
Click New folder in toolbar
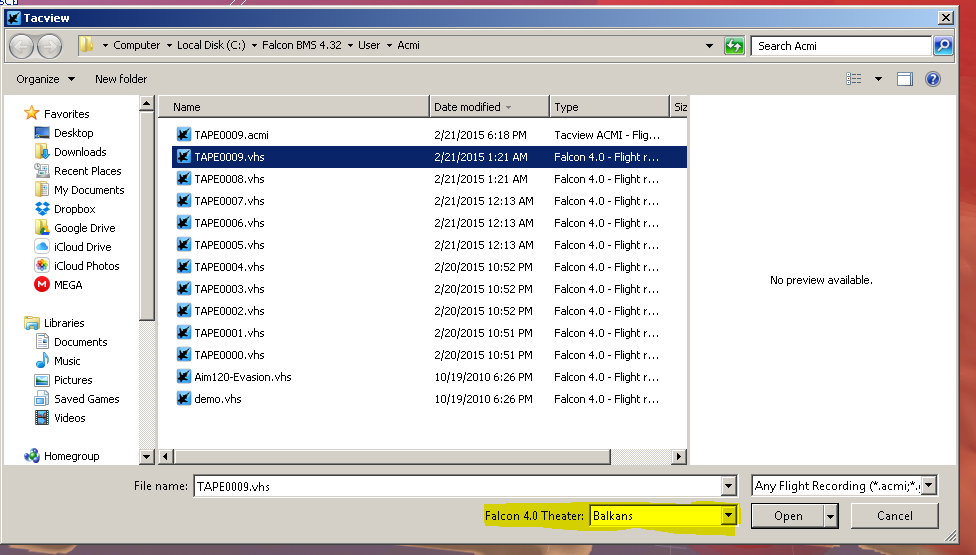tap(121, 79)
